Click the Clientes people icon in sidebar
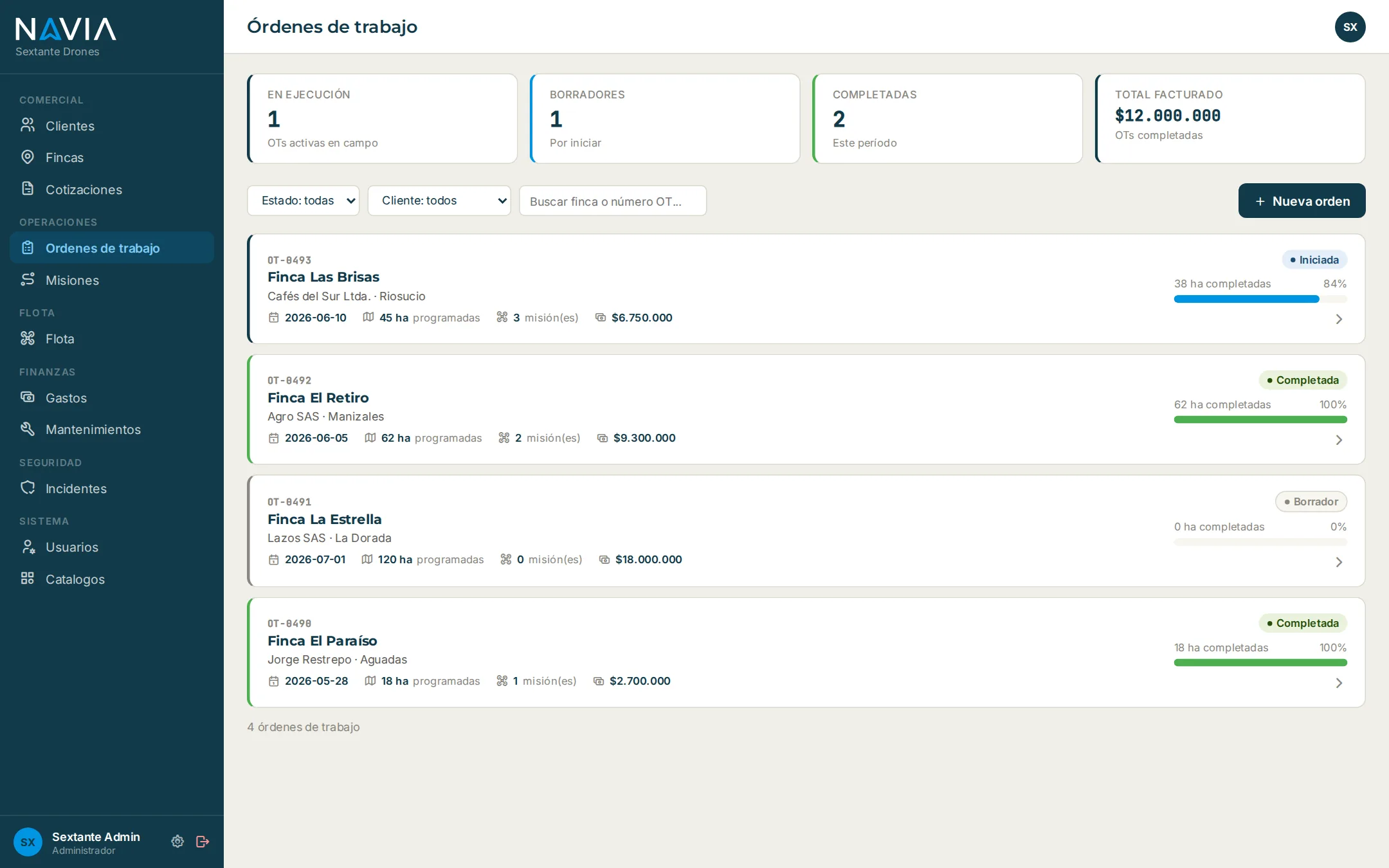The image size is (1389, 868). click(x=28, y=125)
